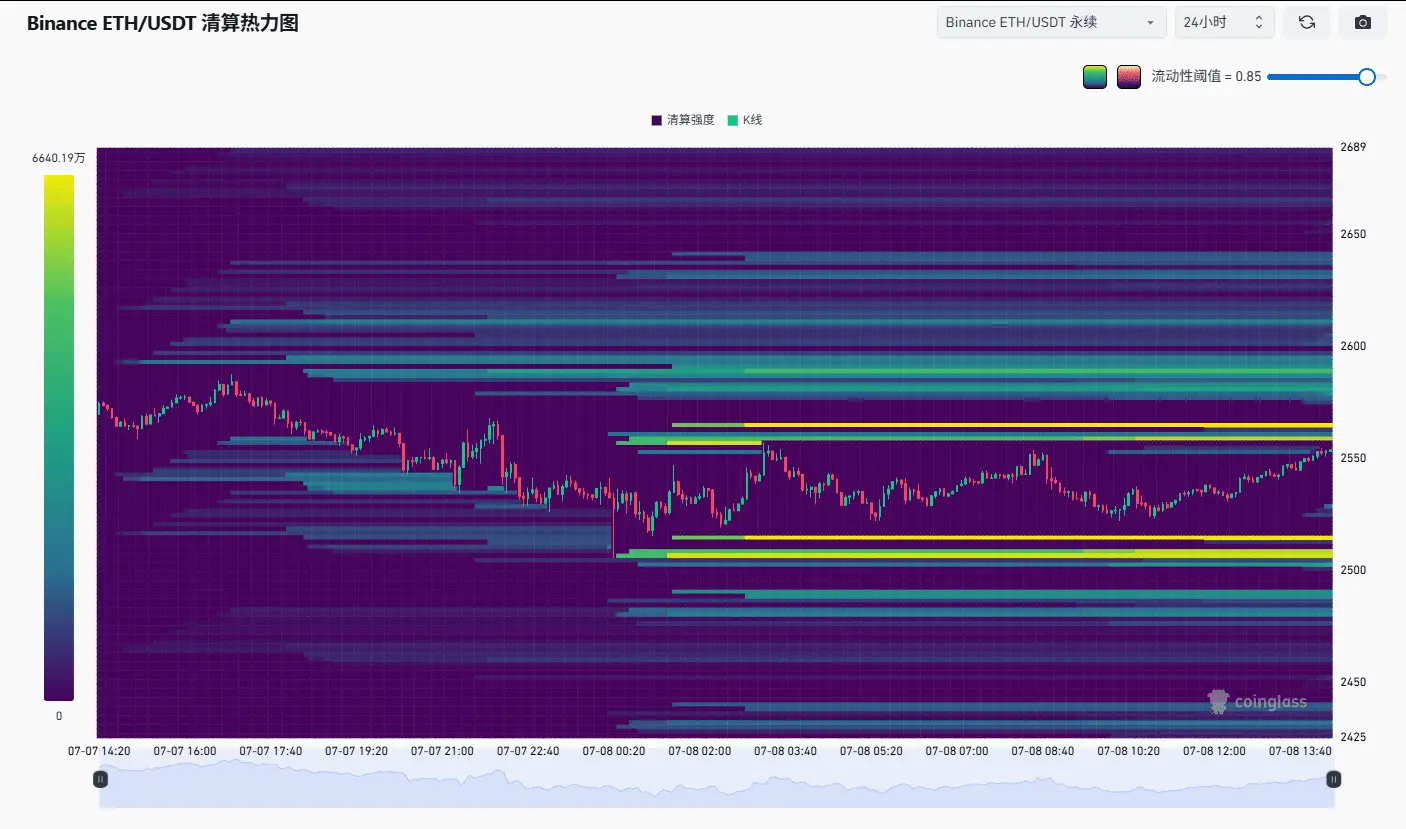This screenshot has width=1406, height=829.
Task: Select the pink-purple heatmap color scheme
Action: 1129,76
